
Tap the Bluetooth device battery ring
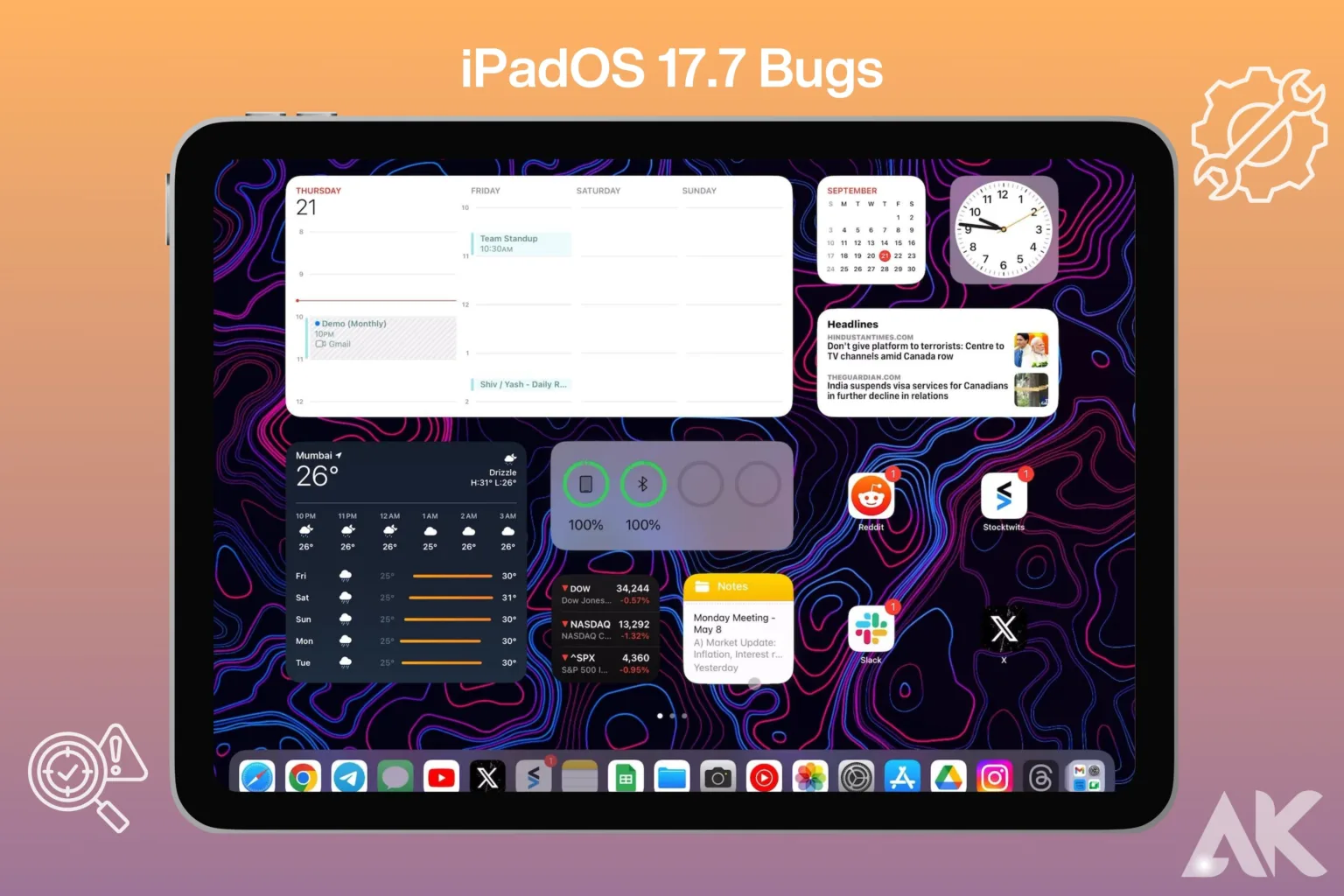pos(643,485)
